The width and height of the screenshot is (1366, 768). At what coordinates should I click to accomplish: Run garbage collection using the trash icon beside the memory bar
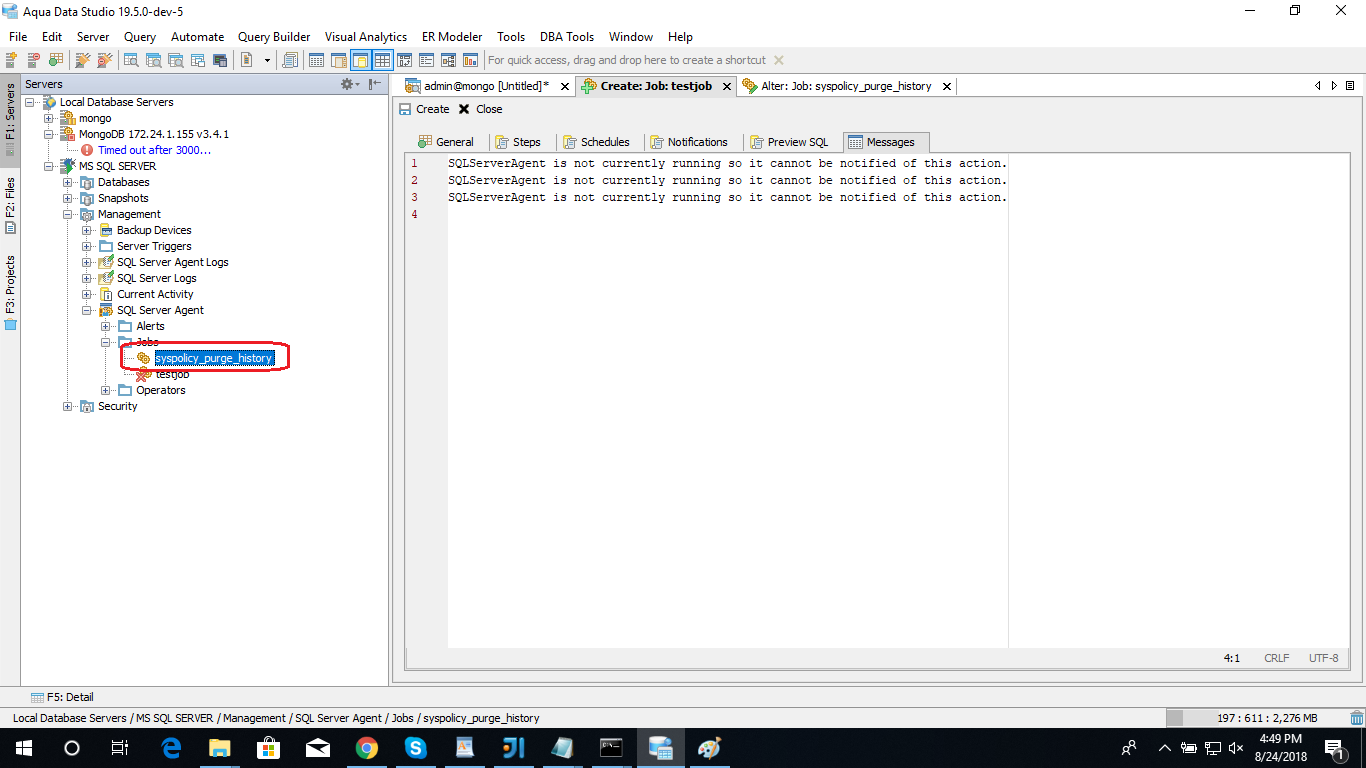(x=1356, y=718)
